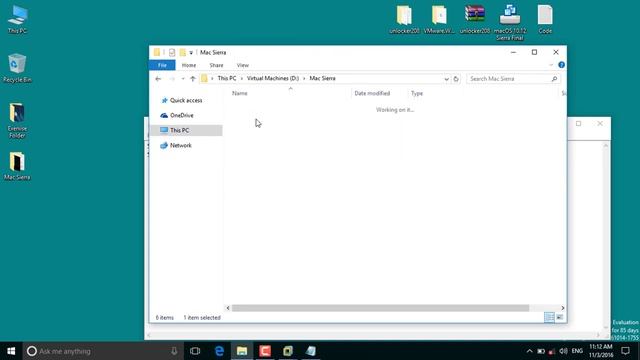Image resolution: width=640 pixels, height=360 pixels.
Task: Click File Explorer taskbar icon
Action: [242, 351]
